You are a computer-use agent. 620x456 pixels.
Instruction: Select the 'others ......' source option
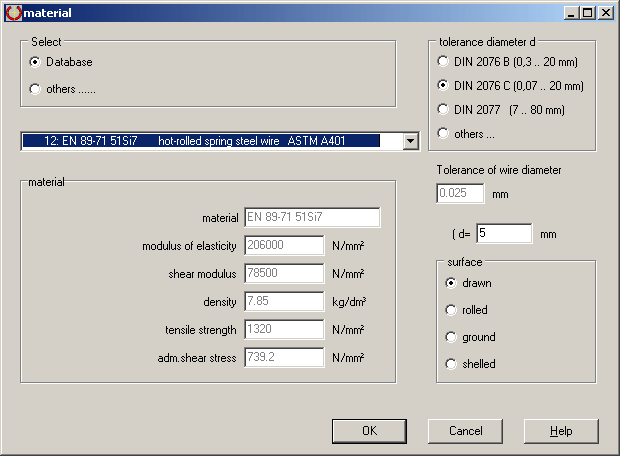(x=36, y=89)
